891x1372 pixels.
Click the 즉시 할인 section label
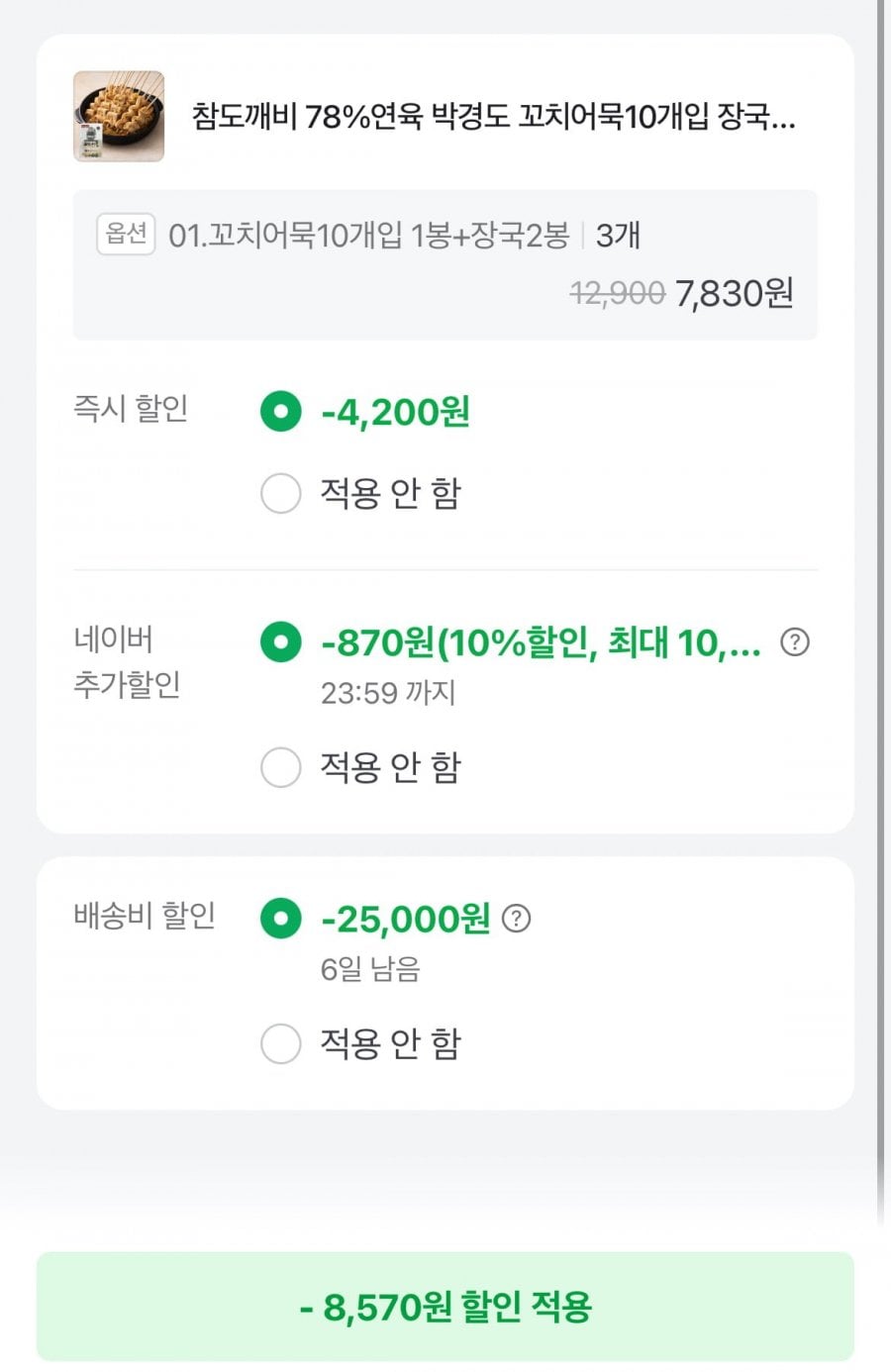131,408
